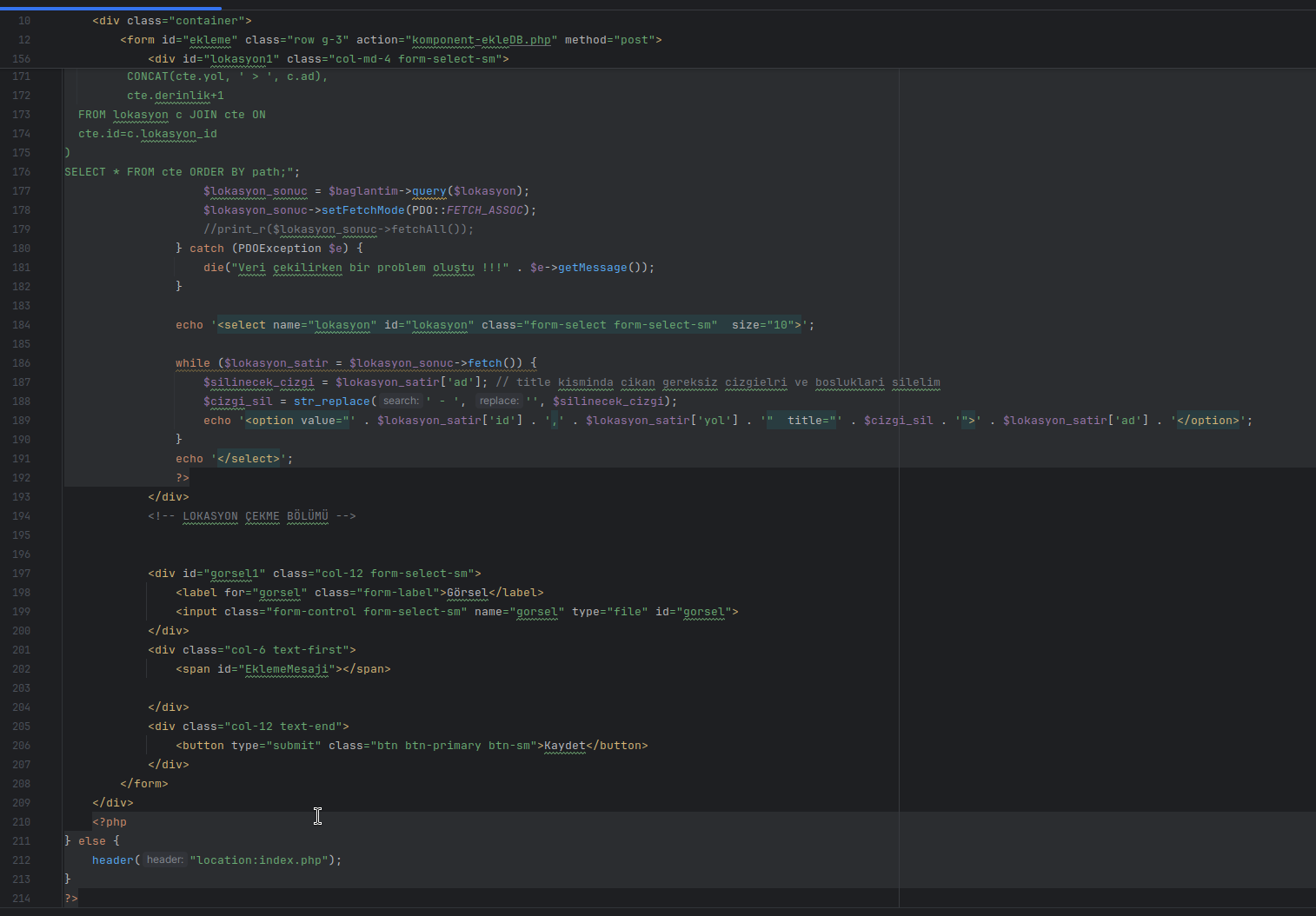The image size is (1316, 916).
Task: Click the 'replace:' parameter hint in str_replace
Action: tap(499, 402)
